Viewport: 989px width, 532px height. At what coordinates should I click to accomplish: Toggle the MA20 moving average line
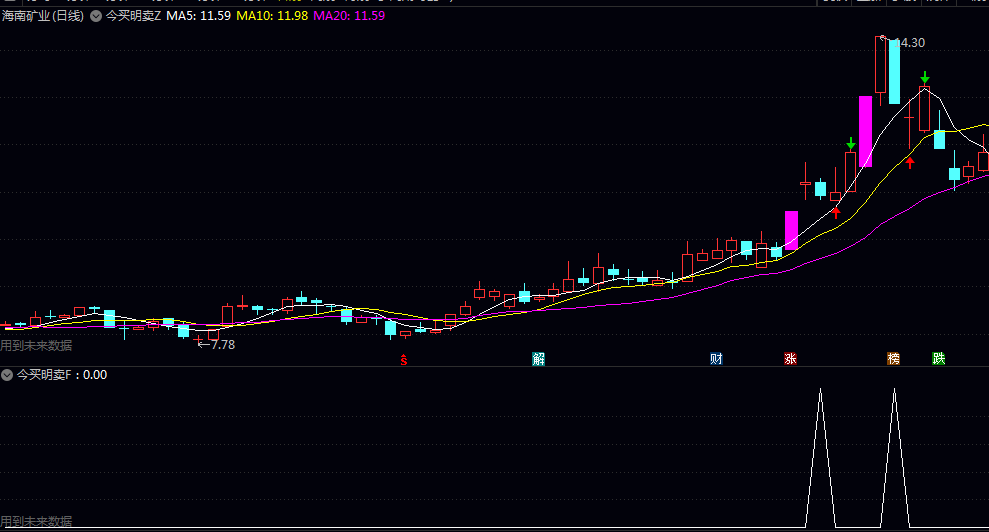pos(349,16)
